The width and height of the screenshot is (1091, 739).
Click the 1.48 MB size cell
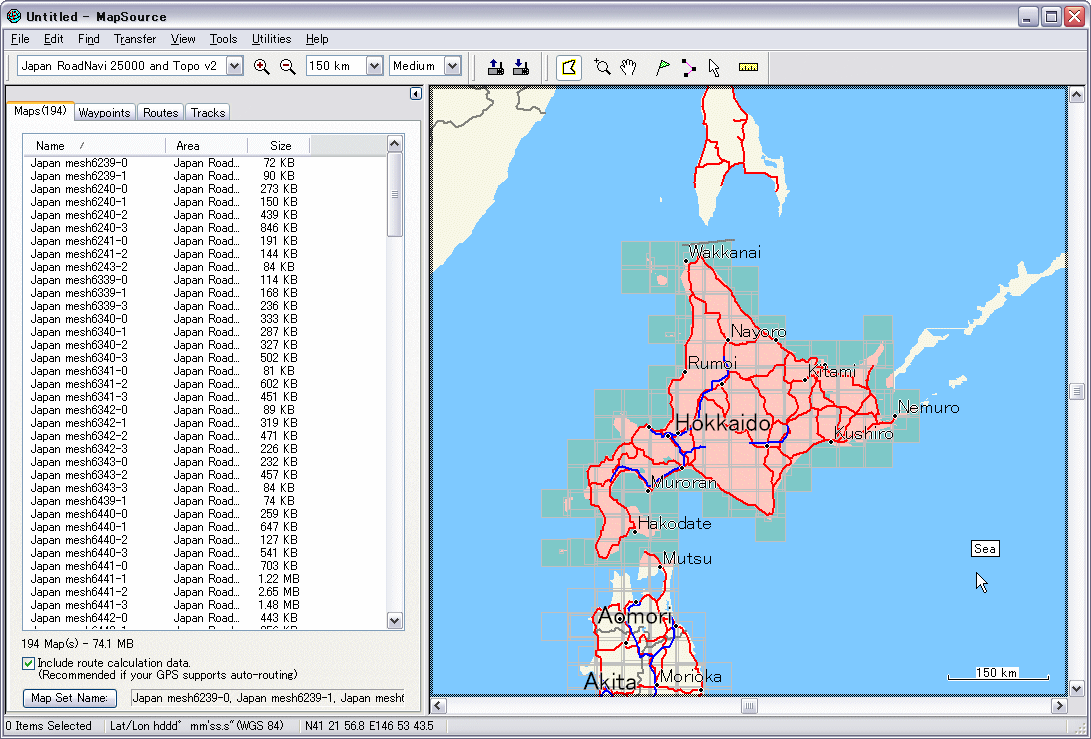[278, 605]
